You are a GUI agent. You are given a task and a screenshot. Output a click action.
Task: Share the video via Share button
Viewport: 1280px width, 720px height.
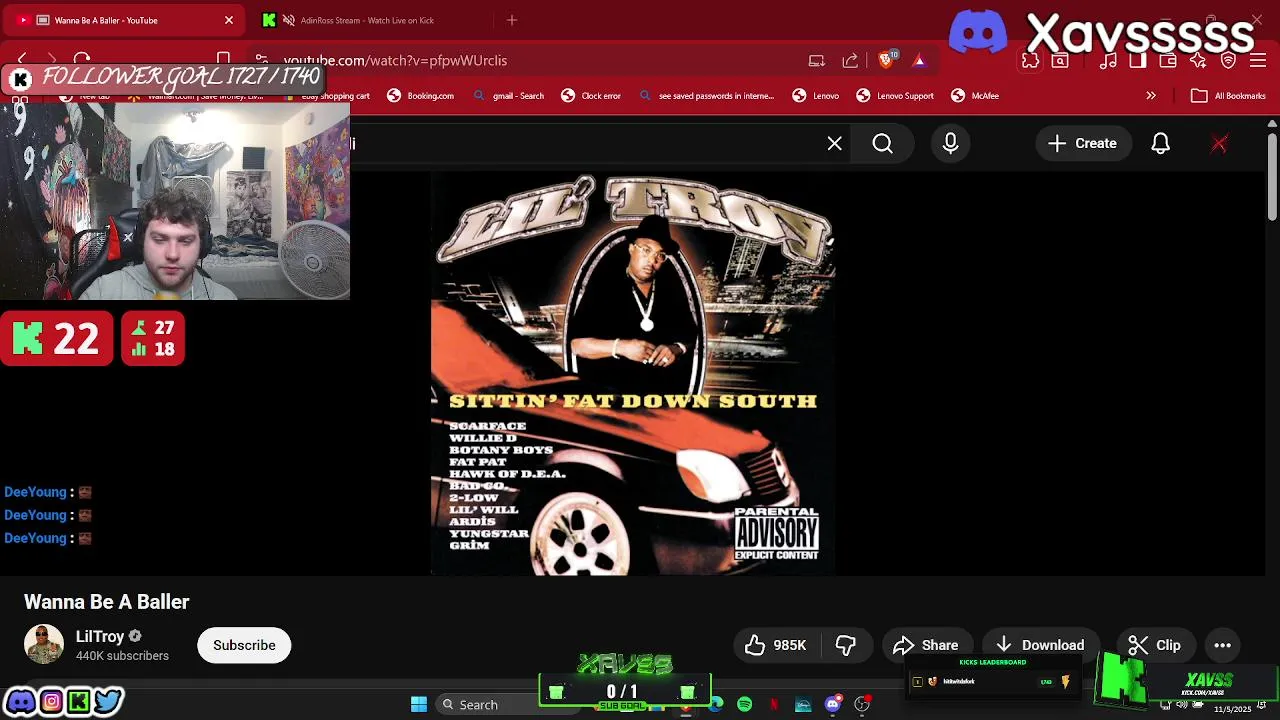[x=926, y=645]
